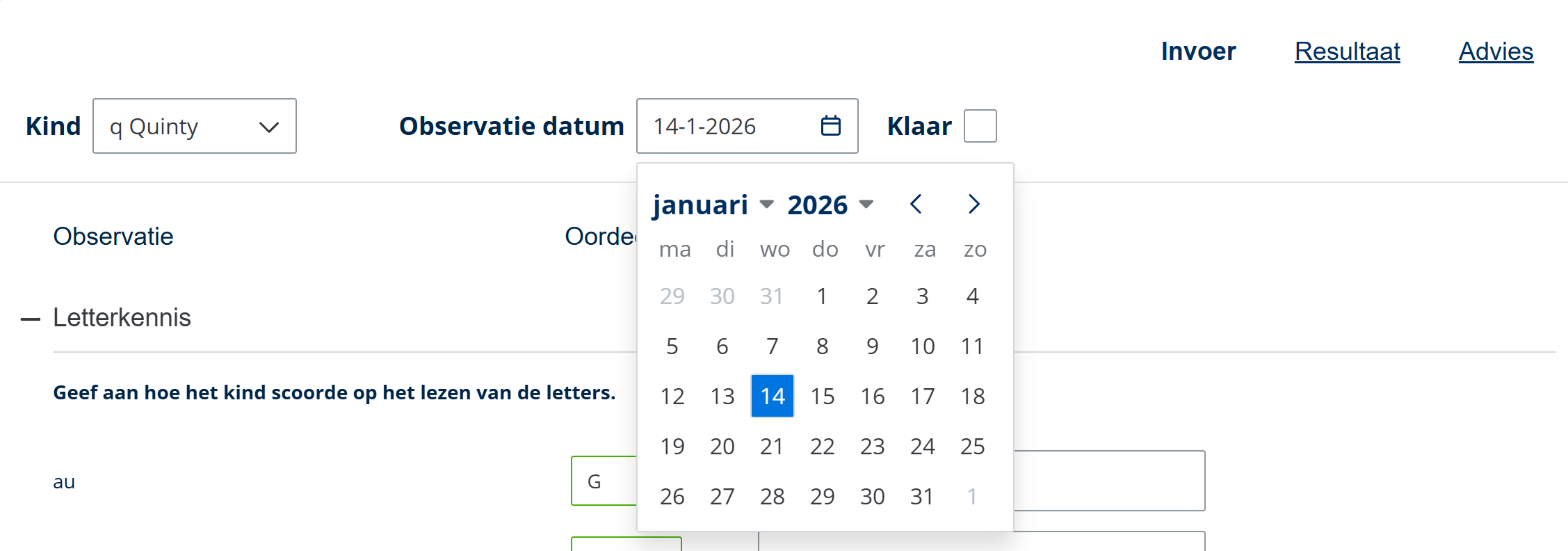Open the 2026 year dropdown
The width and height of the screenshot is (1568, 551).
830,205
